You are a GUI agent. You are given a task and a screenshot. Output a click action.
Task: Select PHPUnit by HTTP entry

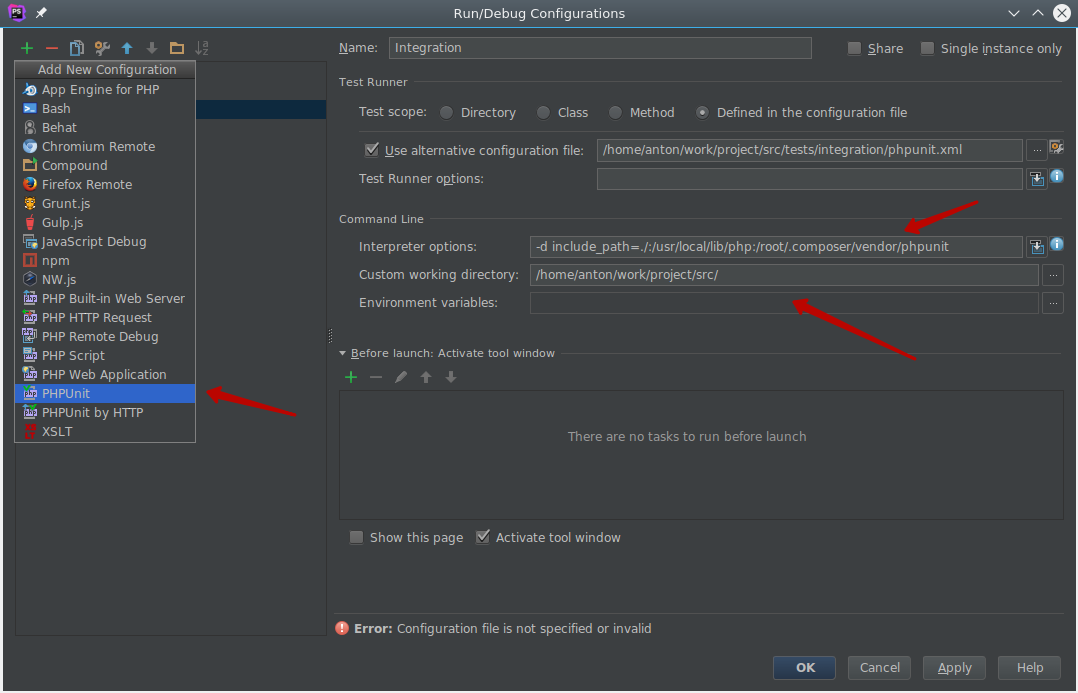tap(105, 412)
